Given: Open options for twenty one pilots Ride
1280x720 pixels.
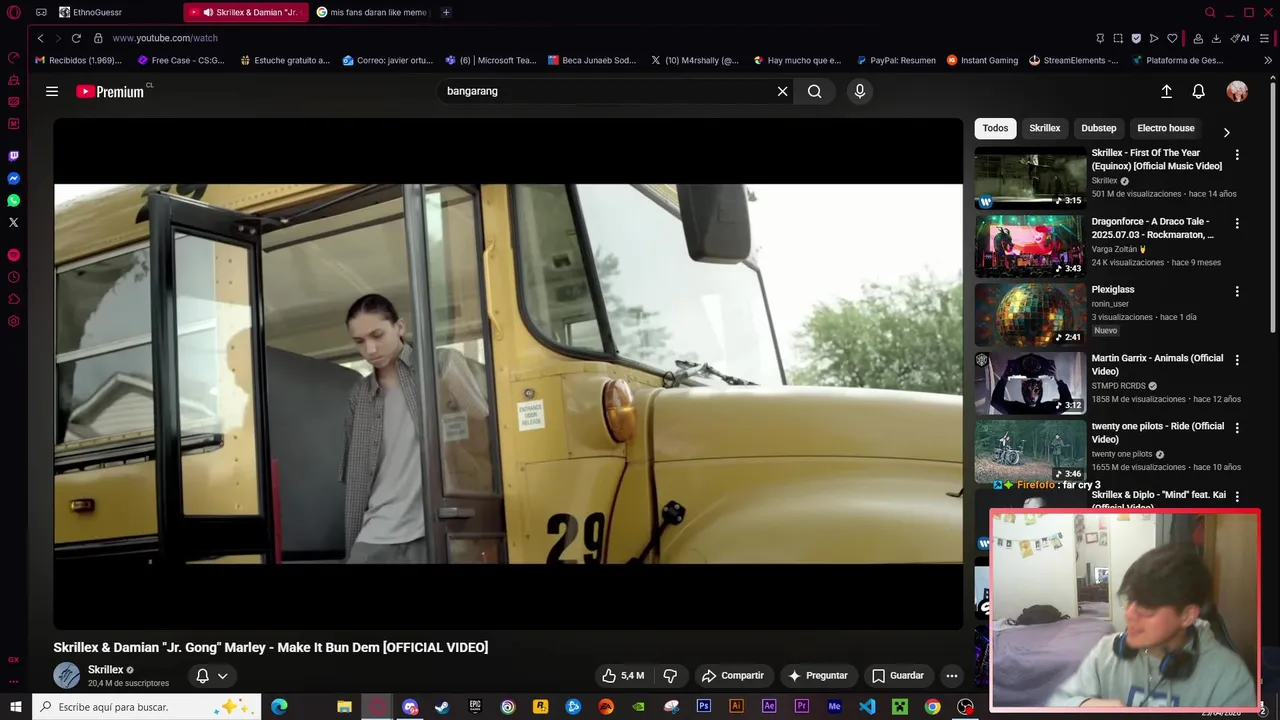Looking at the screenshot, I should [1237, 428].
